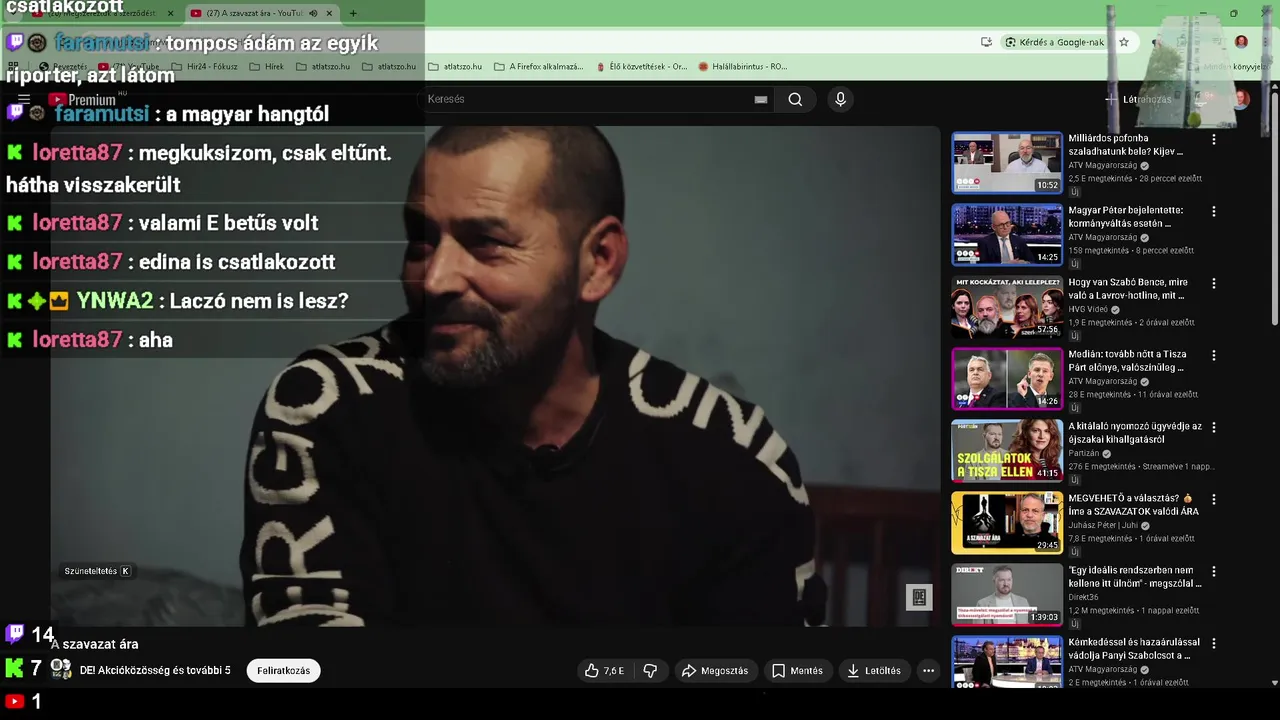
Task: Open options menu for MEGVEHETŐ a választás video
Action: [x=1214, y=500]
